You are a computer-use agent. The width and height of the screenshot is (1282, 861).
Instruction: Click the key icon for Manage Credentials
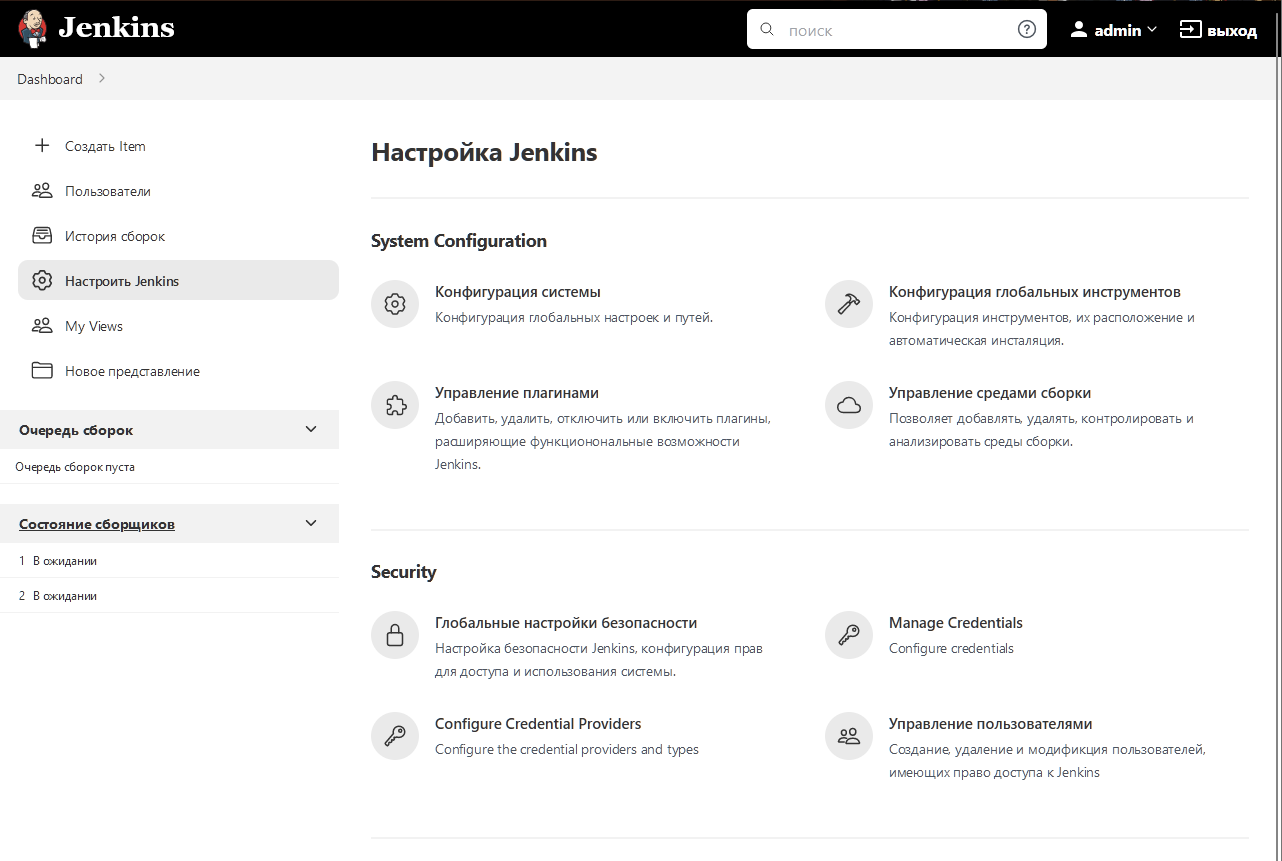pos(848,634)
